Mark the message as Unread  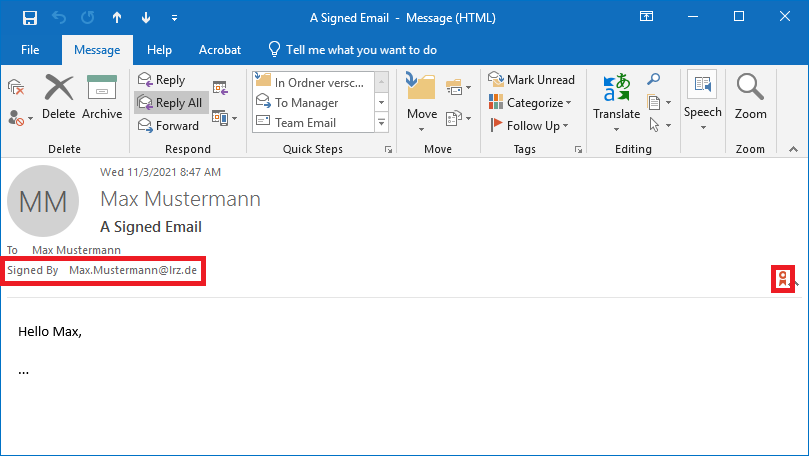pyautogui.click(x=531, y=80)
